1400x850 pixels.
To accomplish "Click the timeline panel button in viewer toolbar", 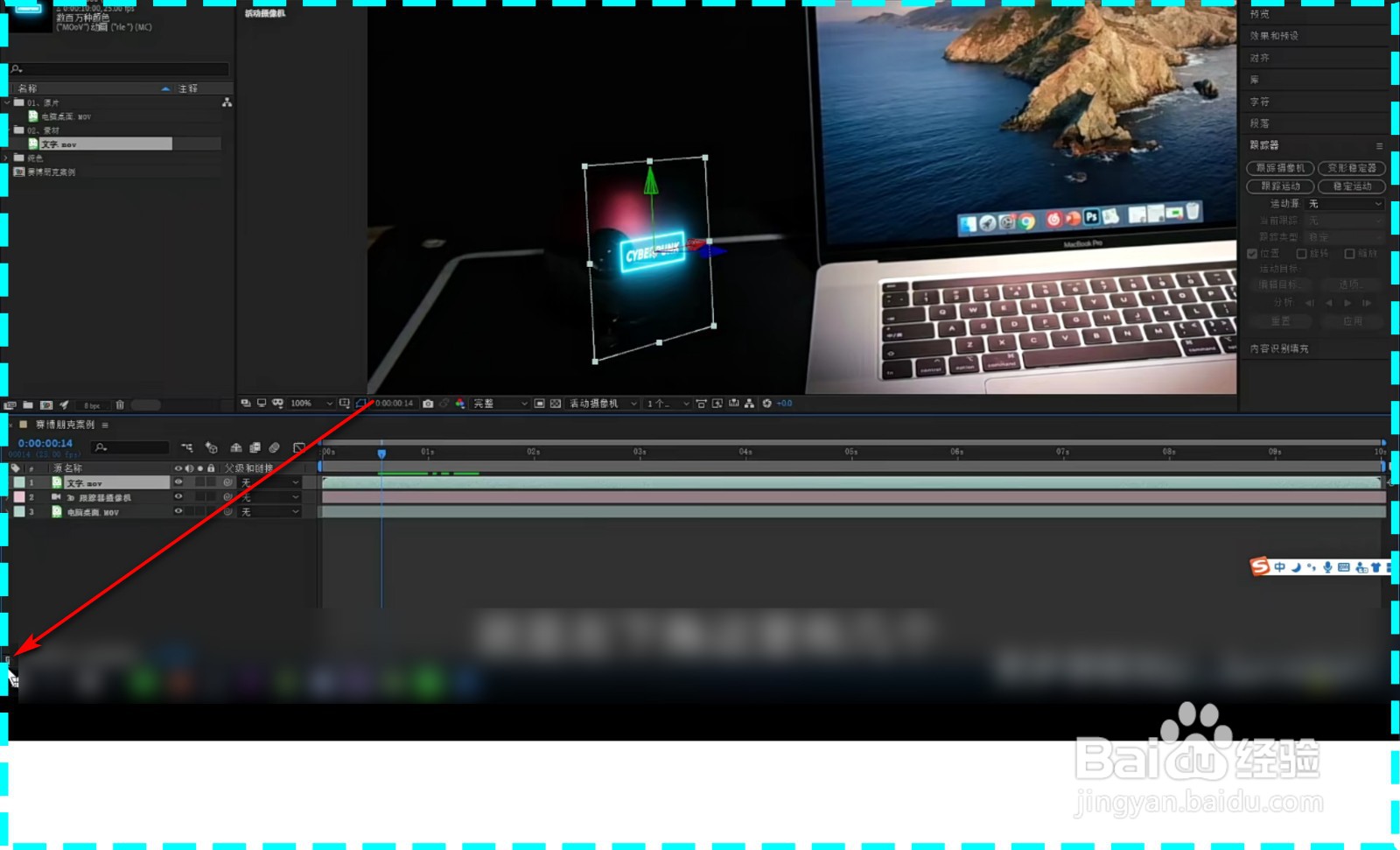I will pyautogui.click(x=733, y=404).
